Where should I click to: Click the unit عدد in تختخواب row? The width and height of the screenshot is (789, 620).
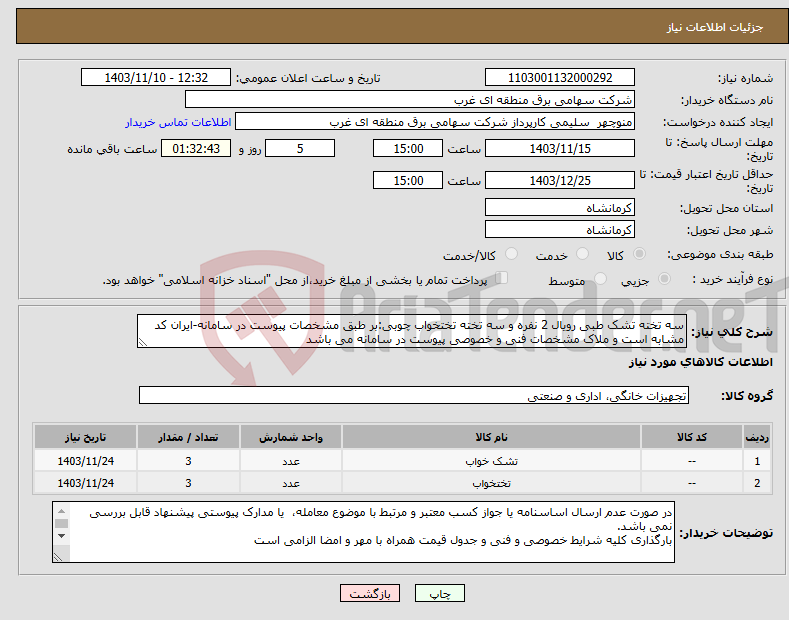pos(291,483)
